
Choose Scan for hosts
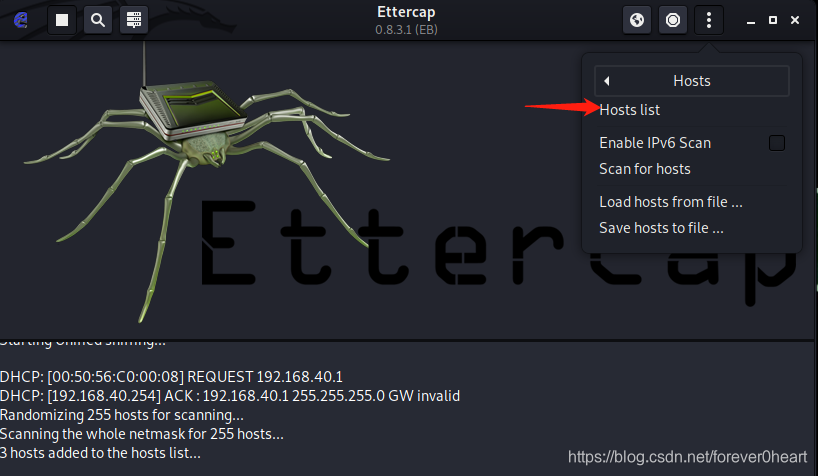645,169
